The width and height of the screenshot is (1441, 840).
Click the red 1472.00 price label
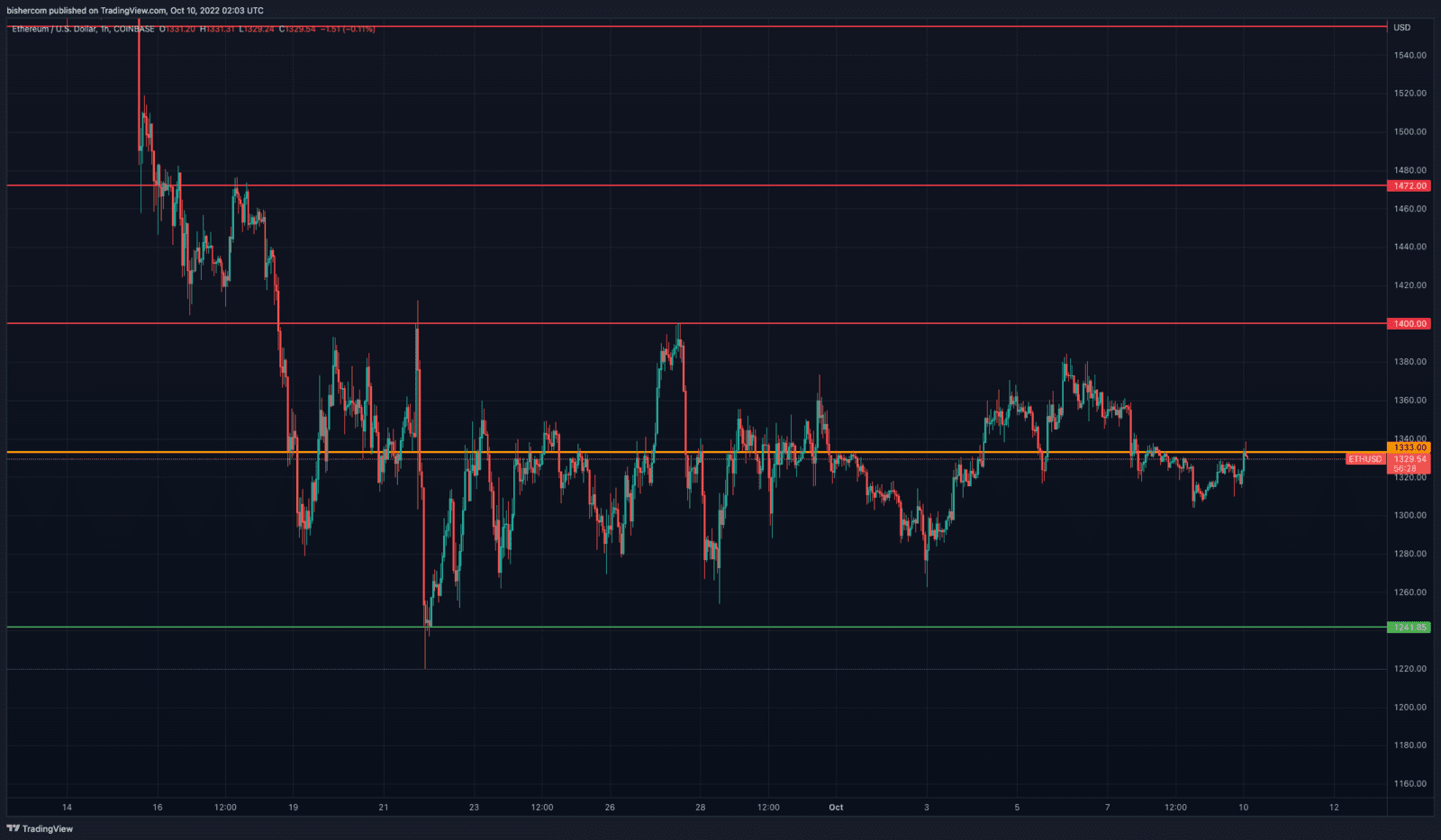tap(1409, 186)
